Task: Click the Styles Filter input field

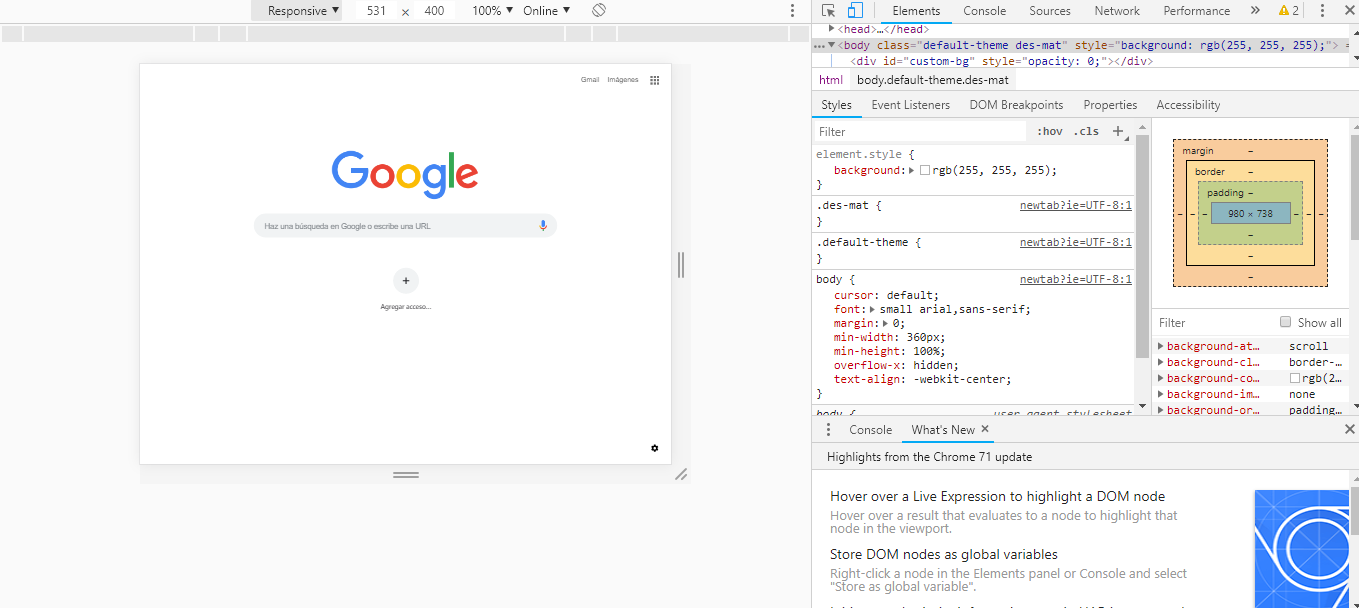Action: pyautogui.click(x=920, y=131)
